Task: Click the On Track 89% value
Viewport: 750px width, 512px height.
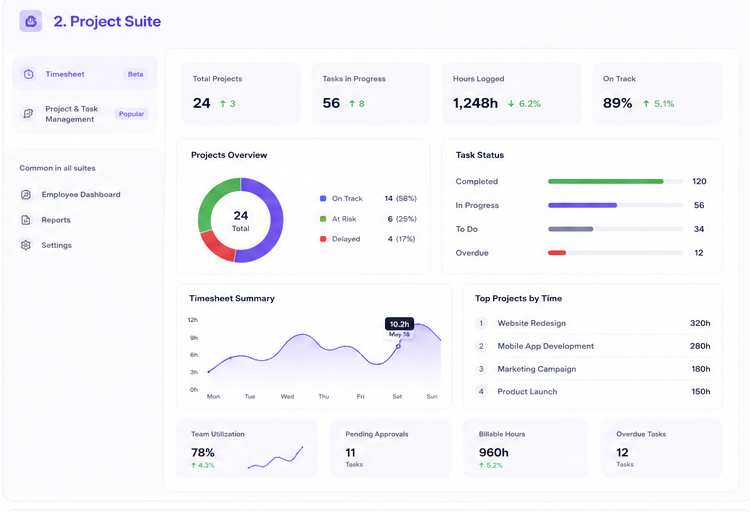Action: pyautogui.click(x=618, y=103)
